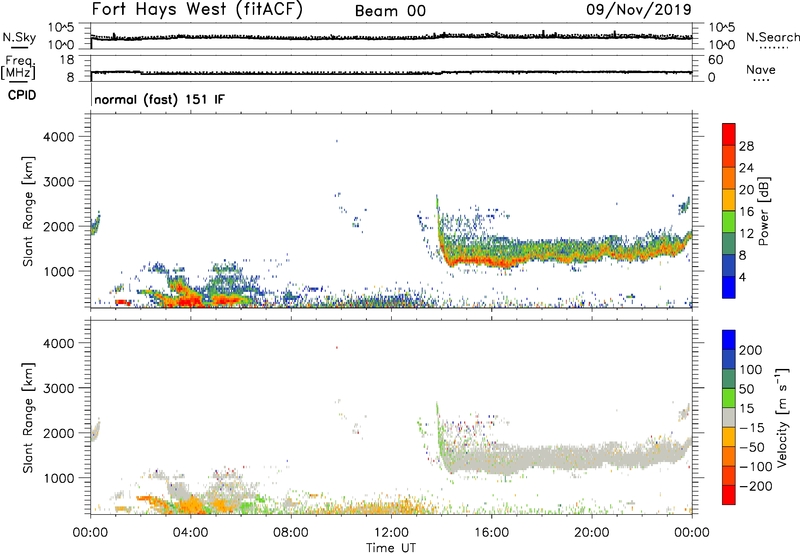Click the 'Power [dB]' color bar label
Viewport: 800px width, 554px height.
763,211
